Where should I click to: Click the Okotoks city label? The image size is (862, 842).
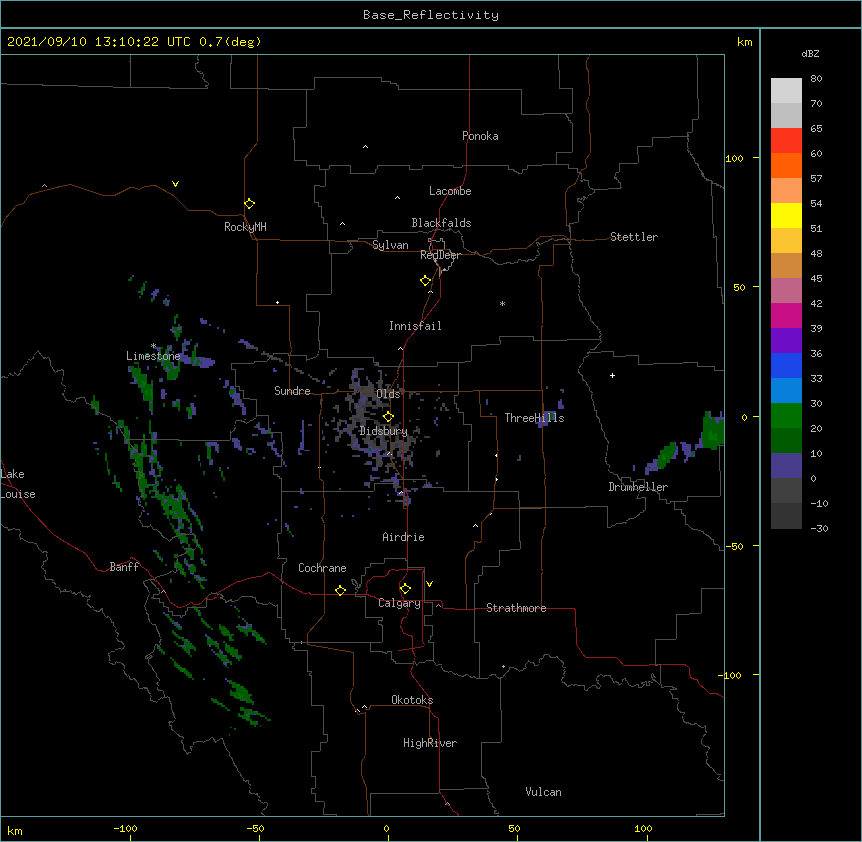point(412,700)
